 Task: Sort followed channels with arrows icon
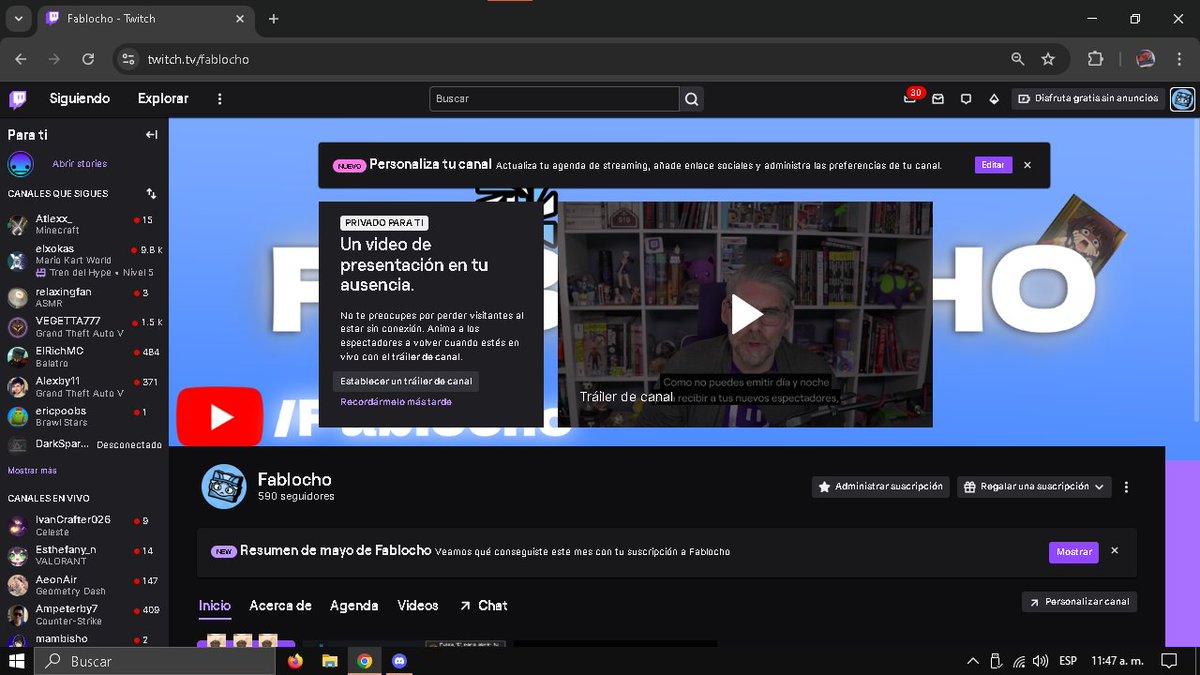tap(151, 193)
